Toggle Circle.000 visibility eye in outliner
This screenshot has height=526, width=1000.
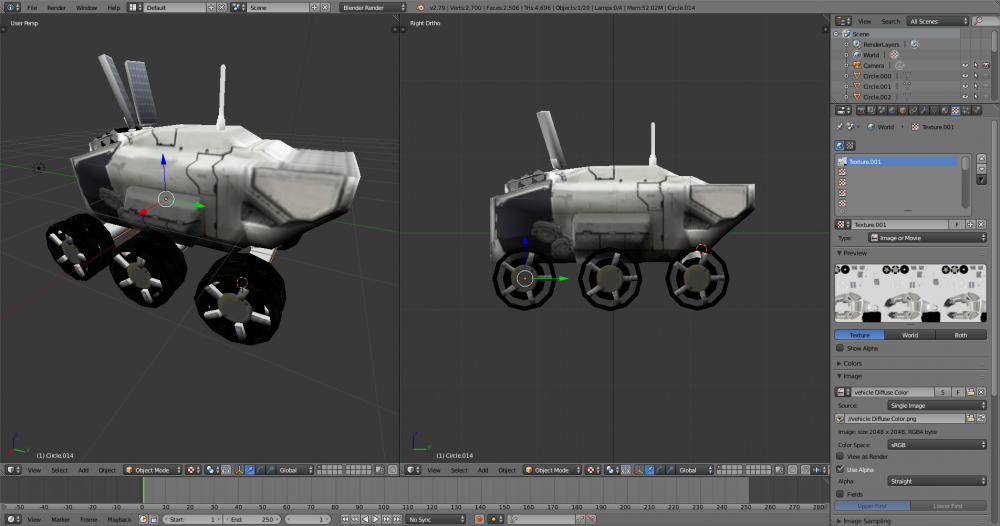coord(965,76)
